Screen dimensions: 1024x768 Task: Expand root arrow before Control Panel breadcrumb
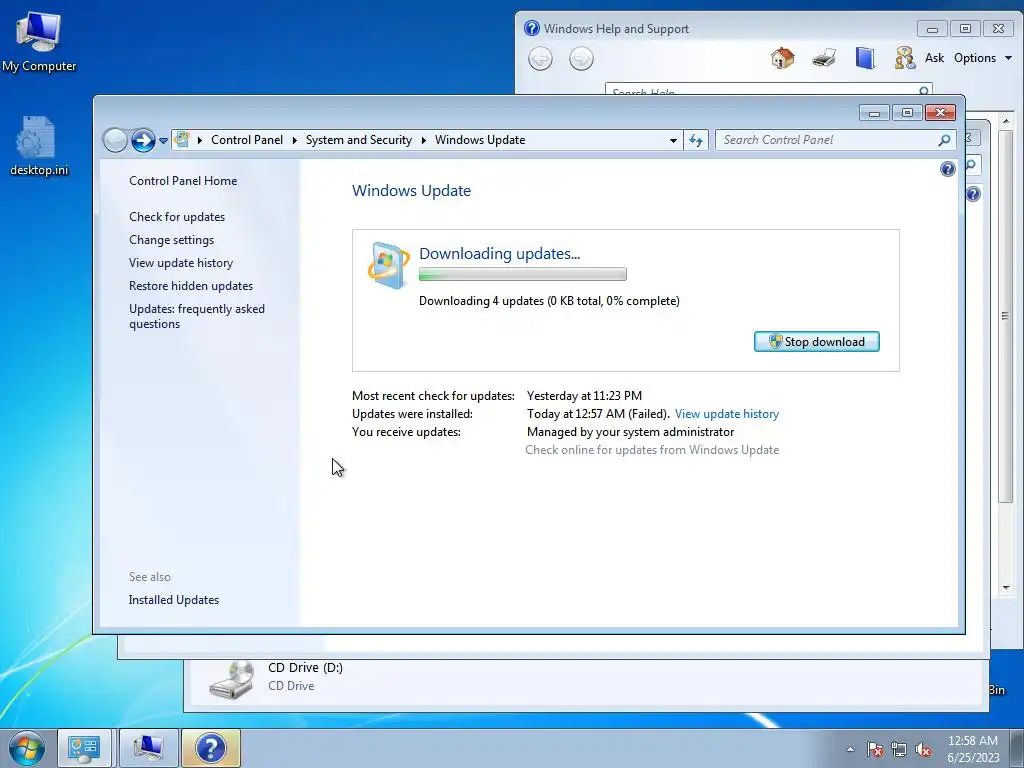[199, 140]
